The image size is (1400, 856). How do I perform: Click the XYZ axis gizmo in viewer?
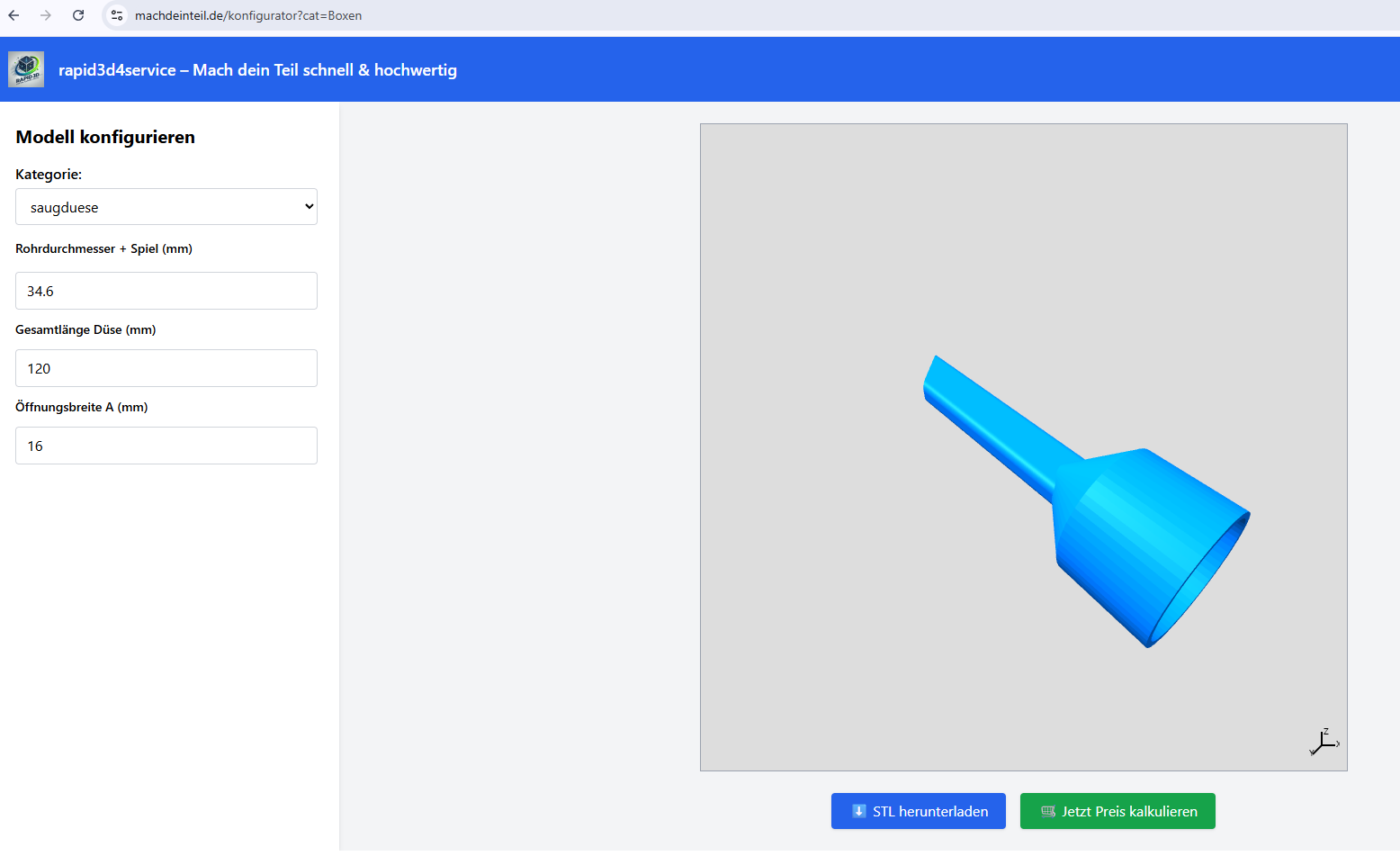tap(1324, 742)
